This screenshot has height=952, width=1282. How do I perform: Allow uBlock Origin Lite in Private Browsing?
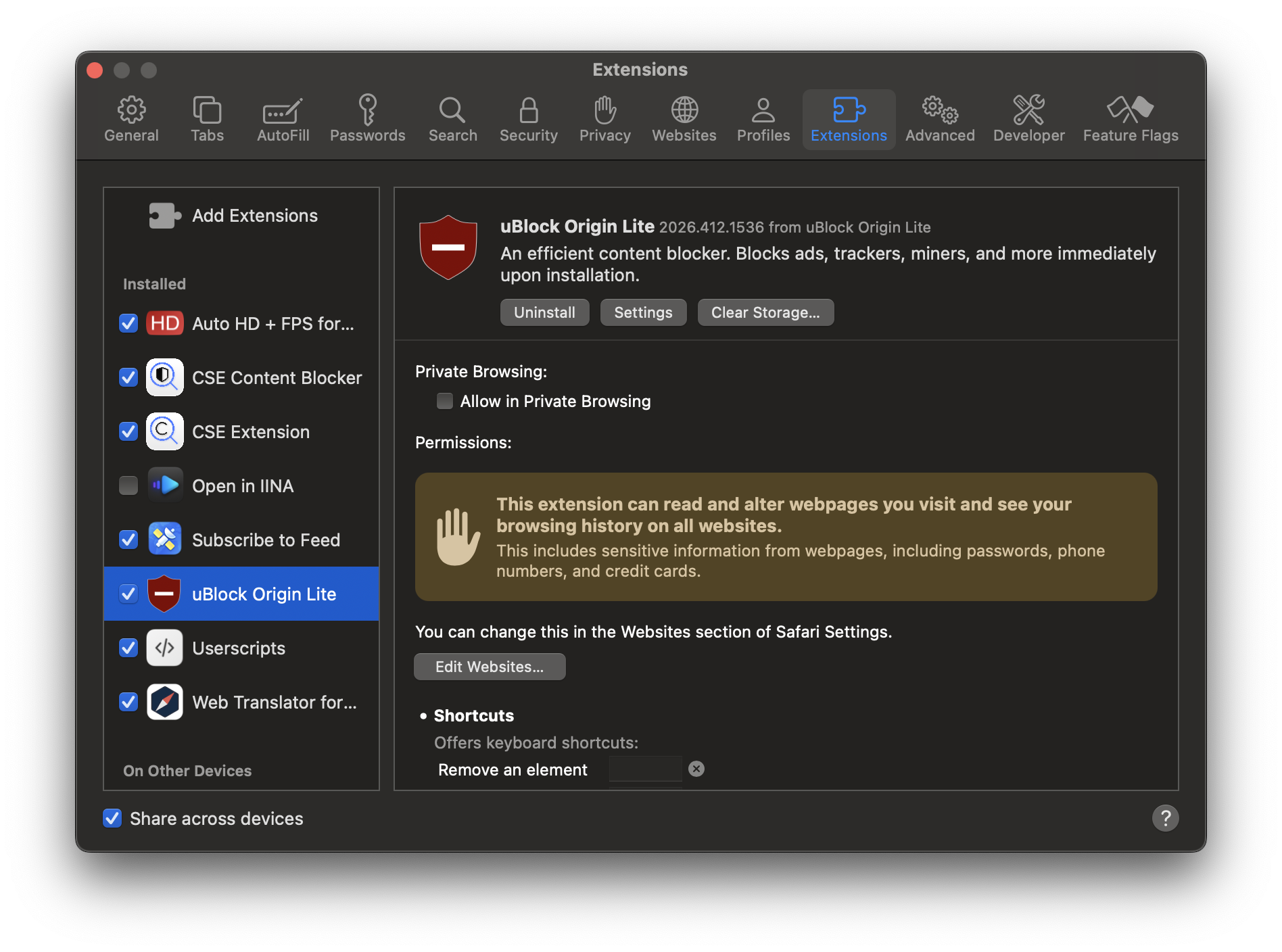pyautogui.click(x=444, y=401)
